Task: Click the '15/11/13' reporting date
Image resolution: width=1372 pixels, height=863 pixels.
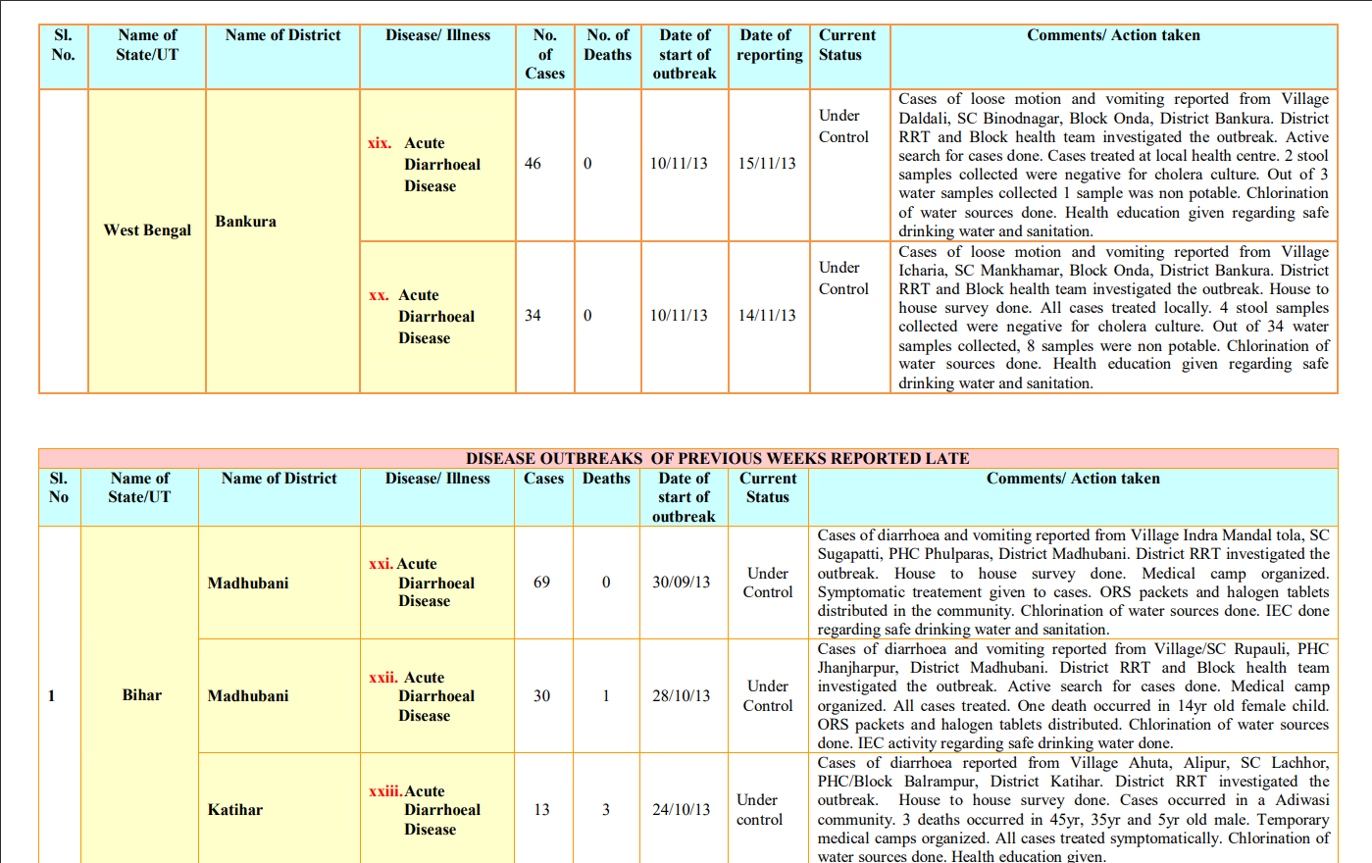Action: point(767,163)
